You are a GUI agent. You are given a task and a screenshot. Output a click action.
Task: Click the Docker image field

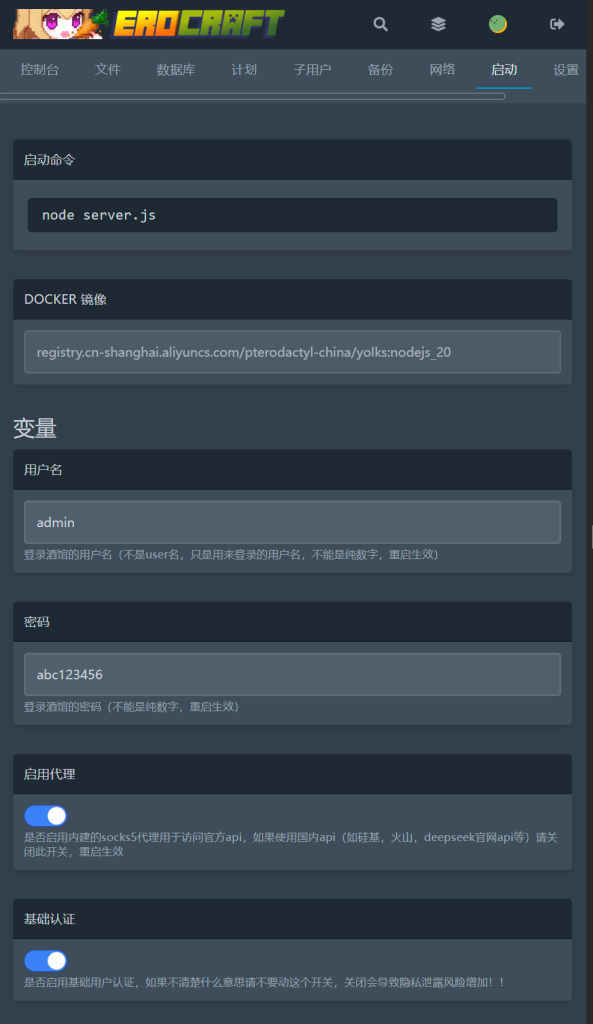click(x=293, y=352)
